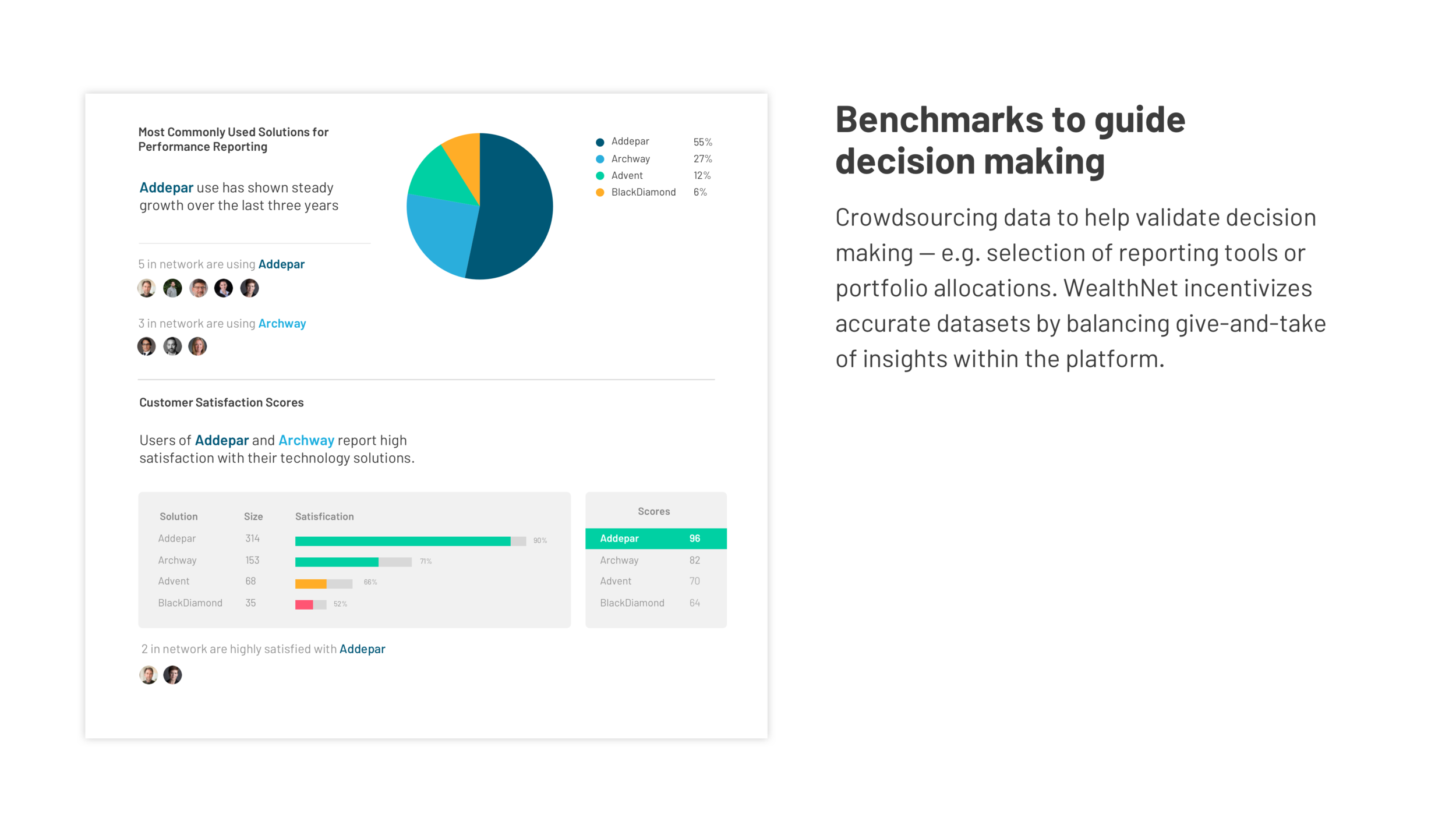Open the Archway link in '3 in network' text
Image resolution: width=1456 pixels, height=832 pixels.
pyautogui.click(x=282, y=324)
